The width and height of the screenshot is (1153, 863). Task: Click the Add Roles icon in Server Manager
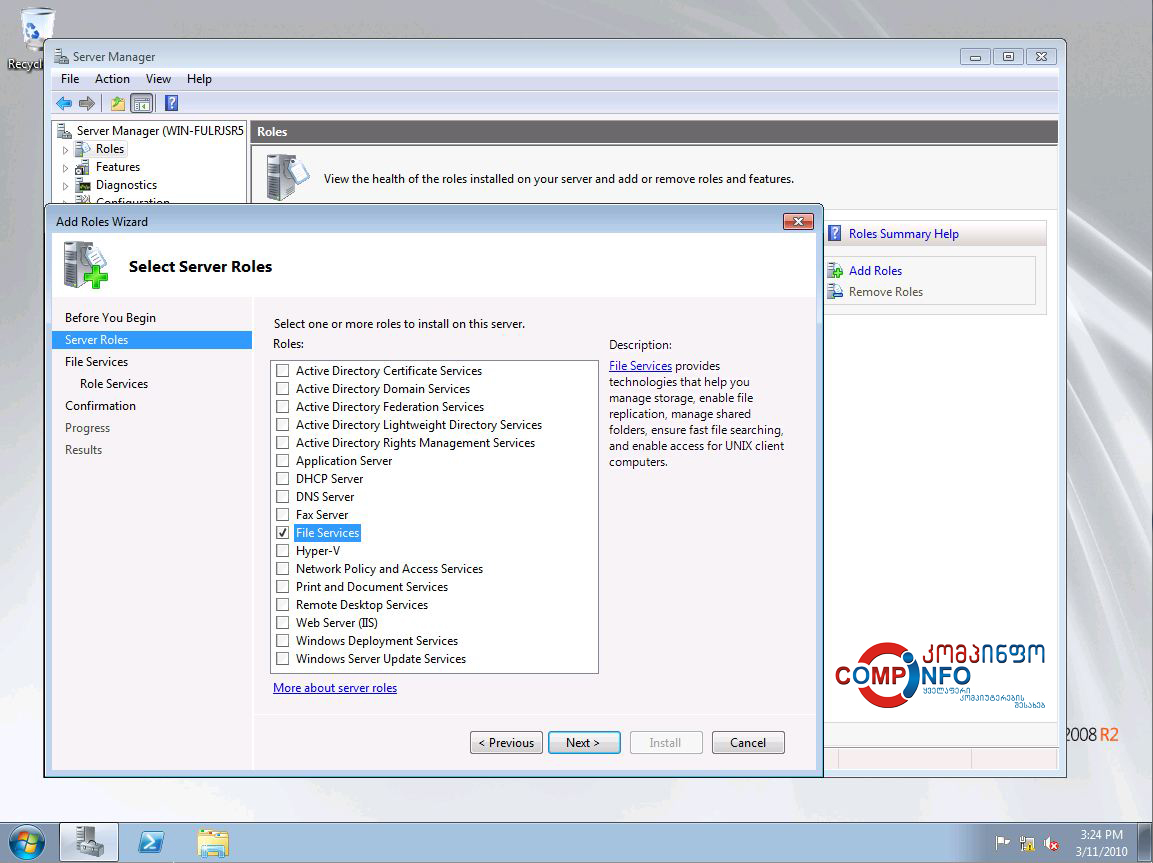(x=835, y=271)
